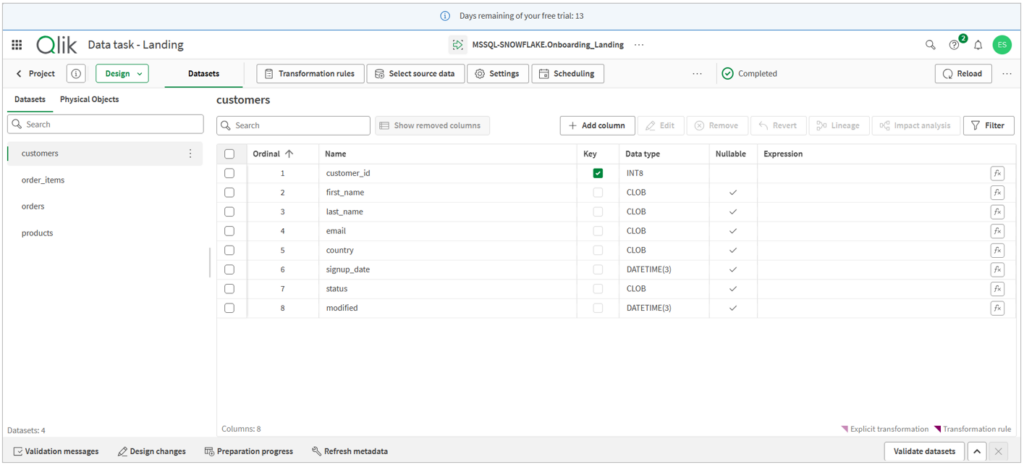Open Design changes

152,451
